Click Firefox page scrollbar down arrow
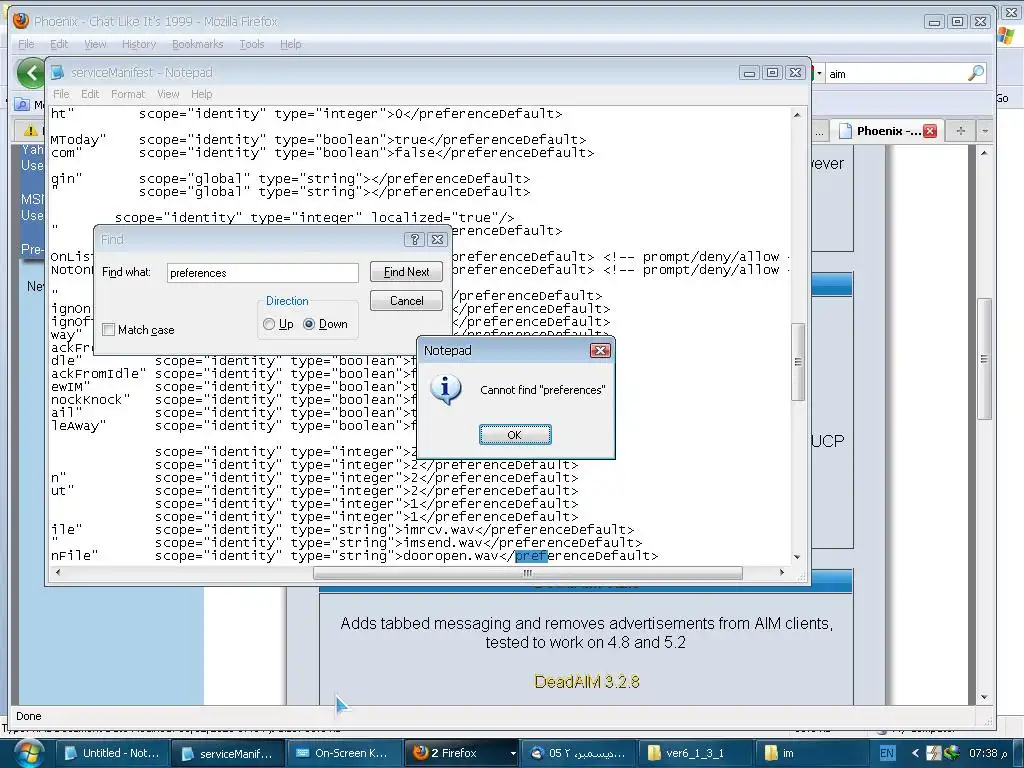The width and height of the screenshot is (1024, 768). [984, 697]
